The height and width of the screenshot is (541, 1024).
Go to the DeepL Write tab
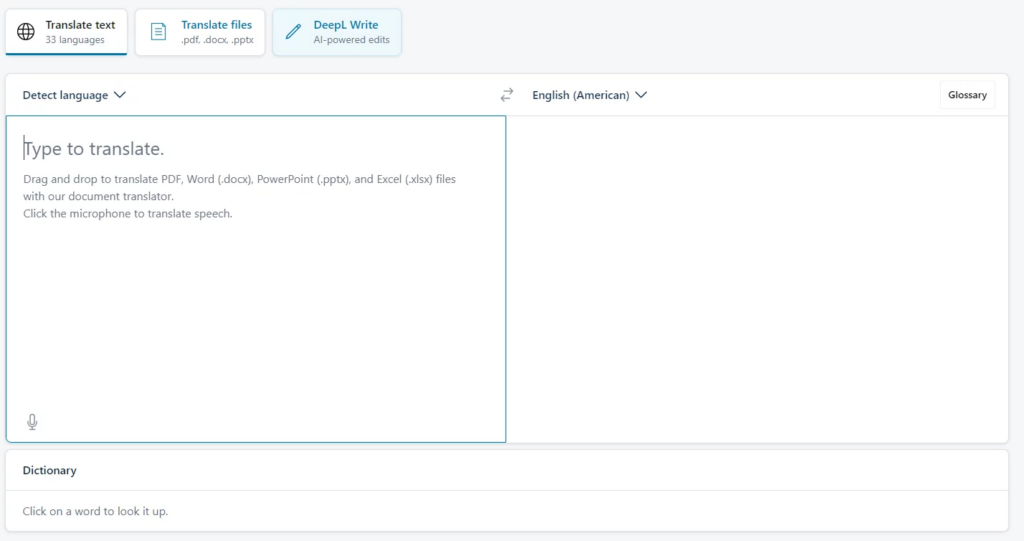point(346,25)
